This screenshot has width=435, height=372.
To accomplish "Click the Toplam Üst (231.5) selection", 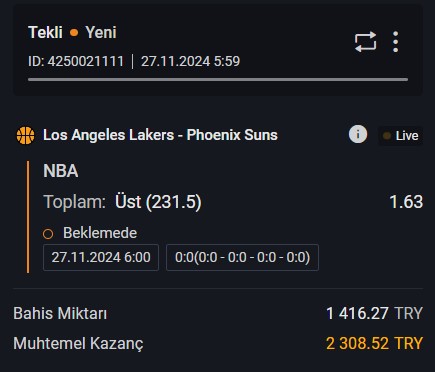I will coord(122,202).
